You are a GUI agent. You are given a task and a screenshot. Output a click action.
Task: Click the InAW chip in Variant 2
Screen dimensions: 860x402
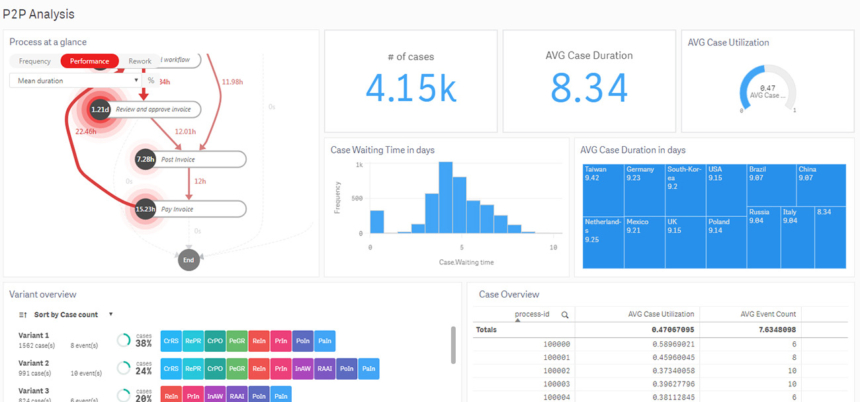(x=303, y=369)
